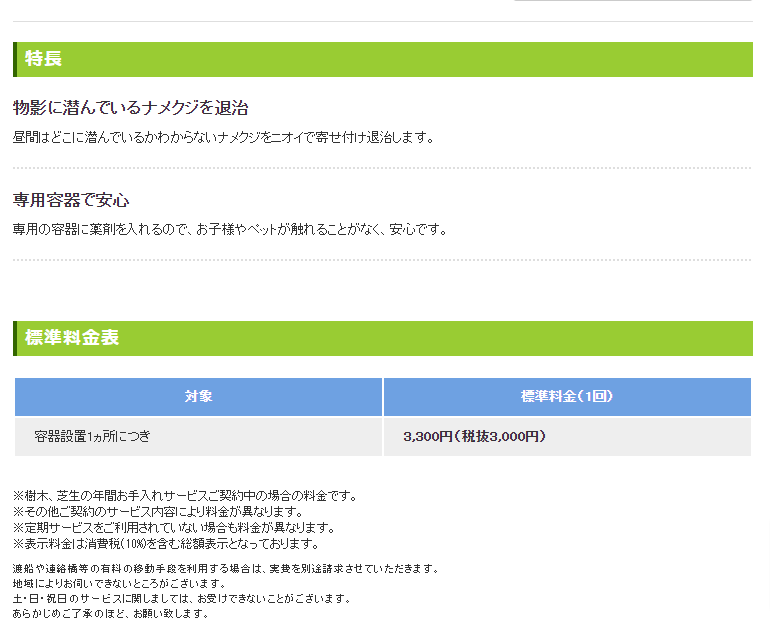Click the note about 樹木、芝生 annual service contract

185,496
